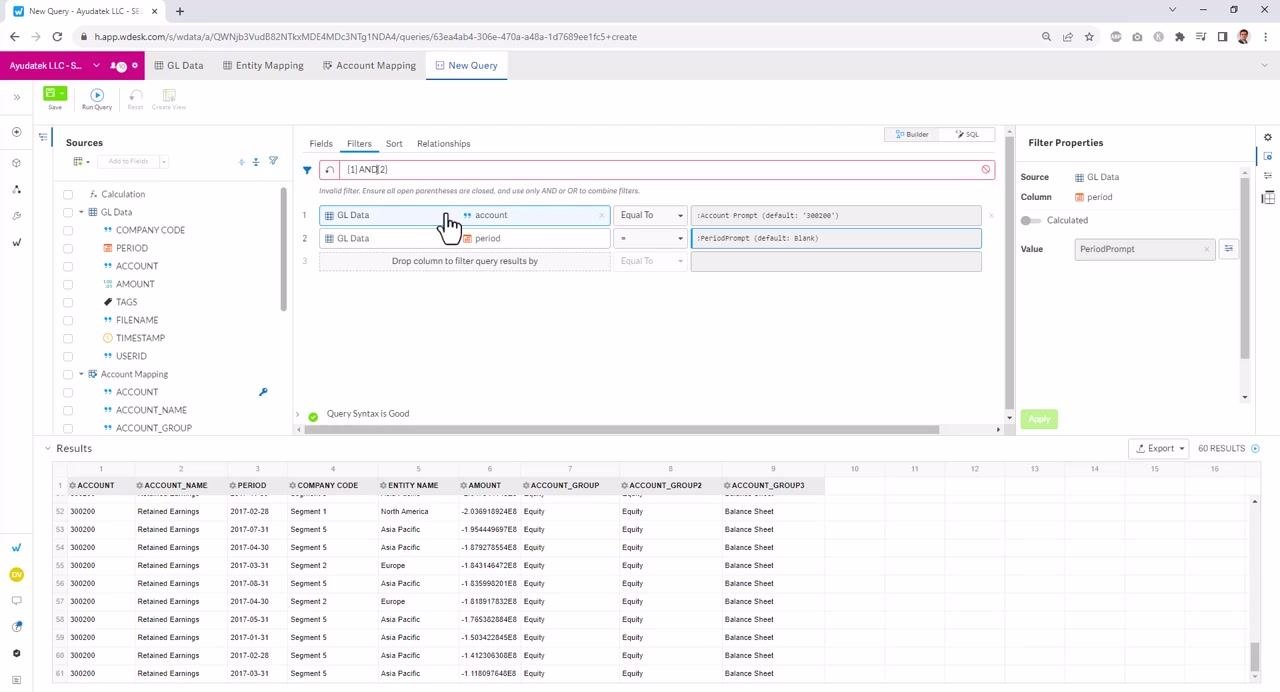Switch to Builder mode
This screenshot has height=692, width=1280.
(913, 134)
